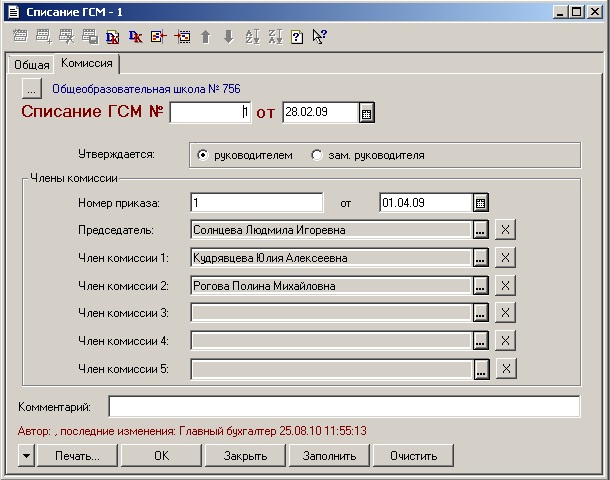Clear Член комиссии 2 with X button
Image resolution: width=610 pixels, height=480 pixels.
pyautogui.click(x=506, y=286)
